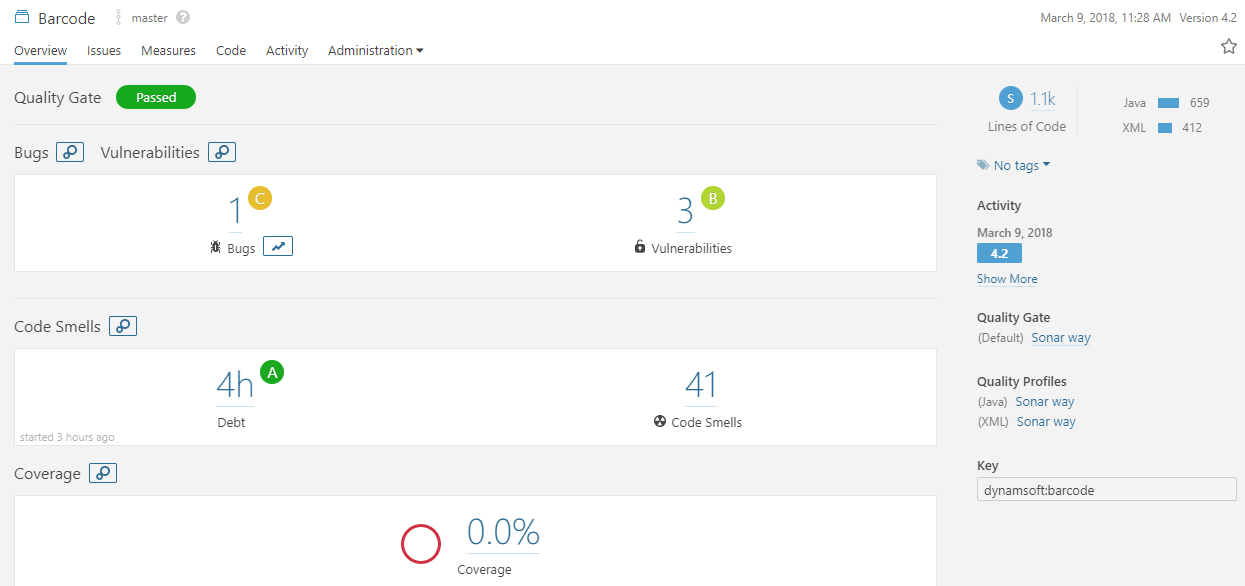Click the master branch help icon
Screen dimensions: 1245x586
[182, 18]
